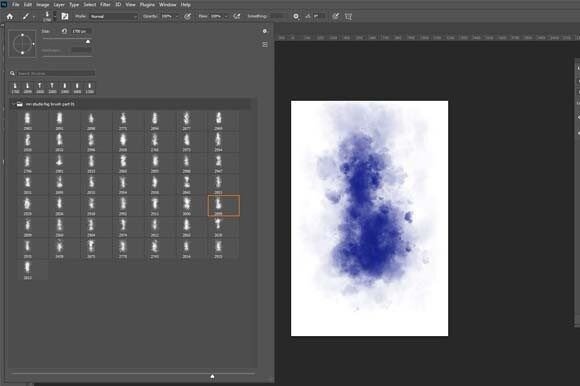
Task: Select the lone brush in the last row
Action: coord(27,270)
